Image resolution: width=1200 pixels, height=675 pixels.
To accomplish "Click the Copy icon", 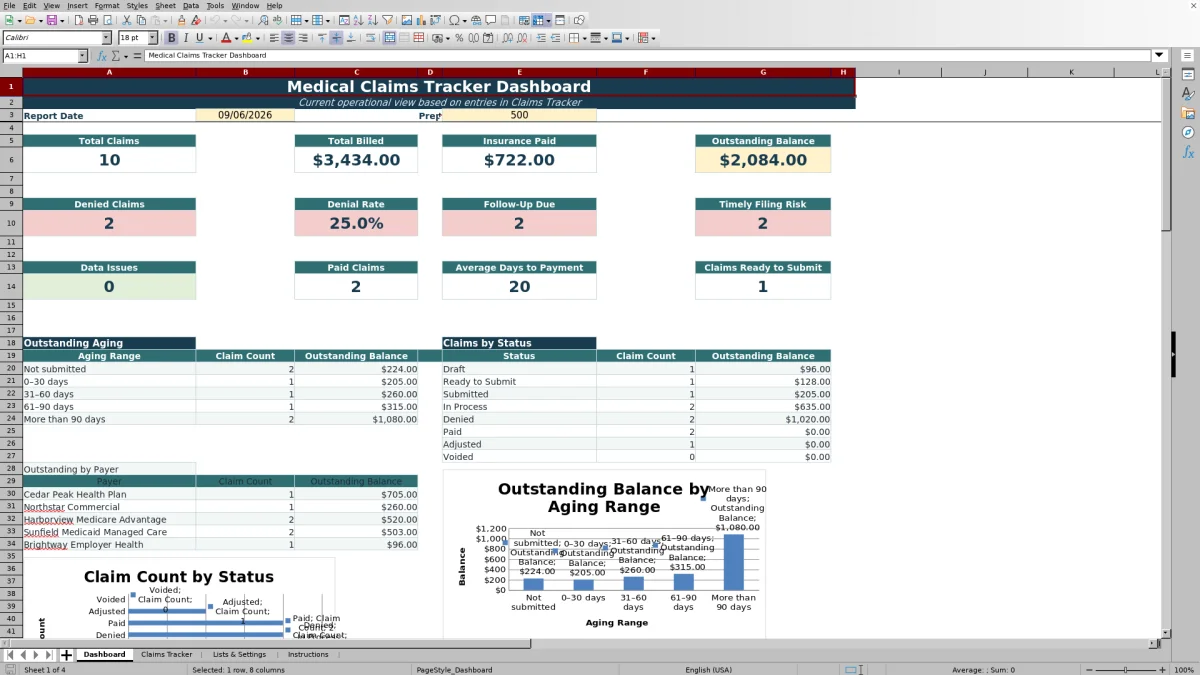I will click(141, 20).
